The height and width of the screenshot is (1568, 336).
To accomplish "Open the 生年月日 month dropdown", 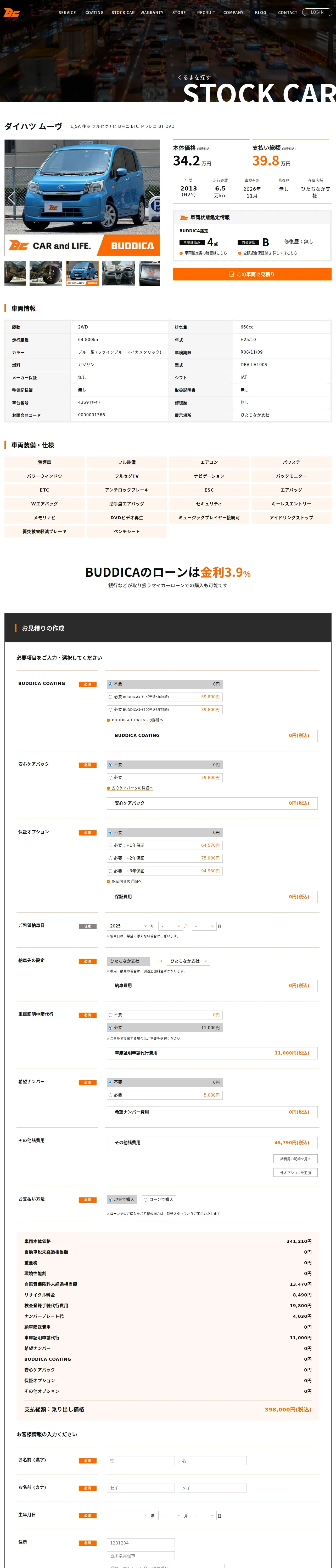I will pyautogui.click(x=171, y=1516).
